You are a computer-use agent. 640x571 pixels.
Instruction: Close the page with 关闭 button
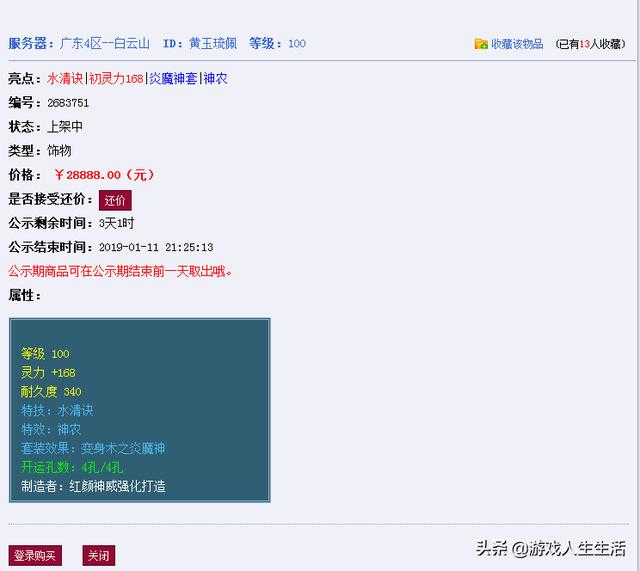click(98, 555)
